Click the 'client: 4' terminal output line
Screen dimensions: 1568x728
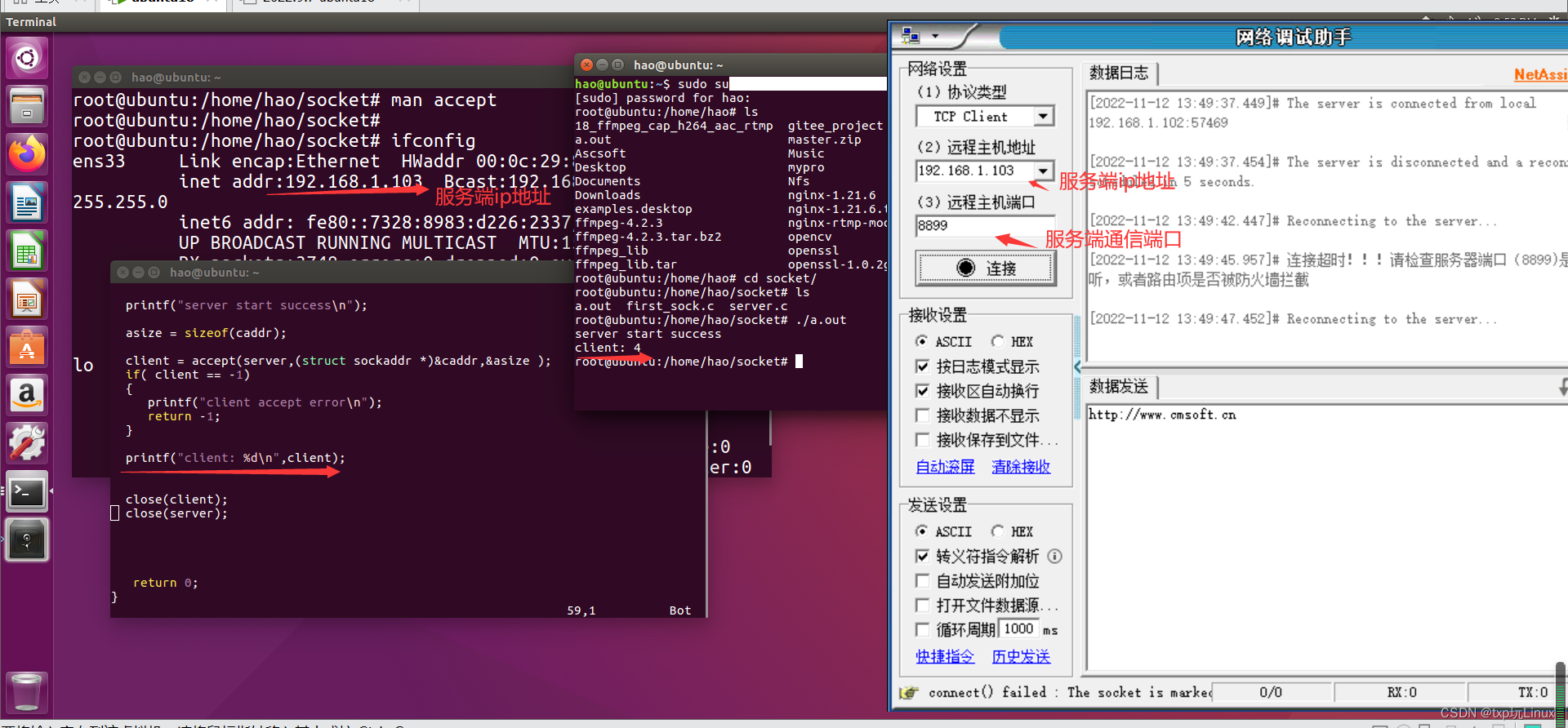point(608,348)
